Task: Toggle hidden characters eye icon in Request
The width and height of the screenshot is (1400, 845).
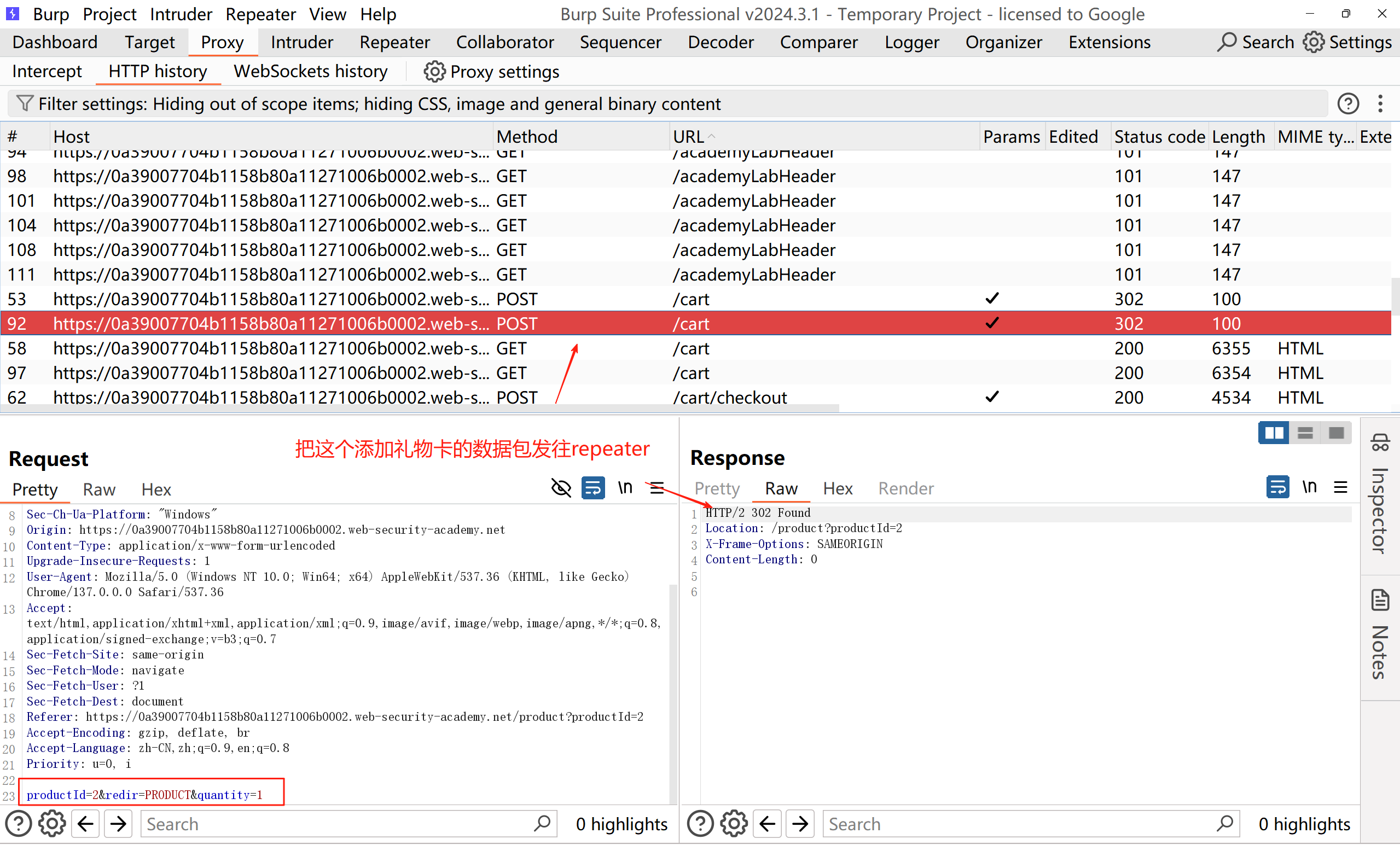Action: coord(561,488)
